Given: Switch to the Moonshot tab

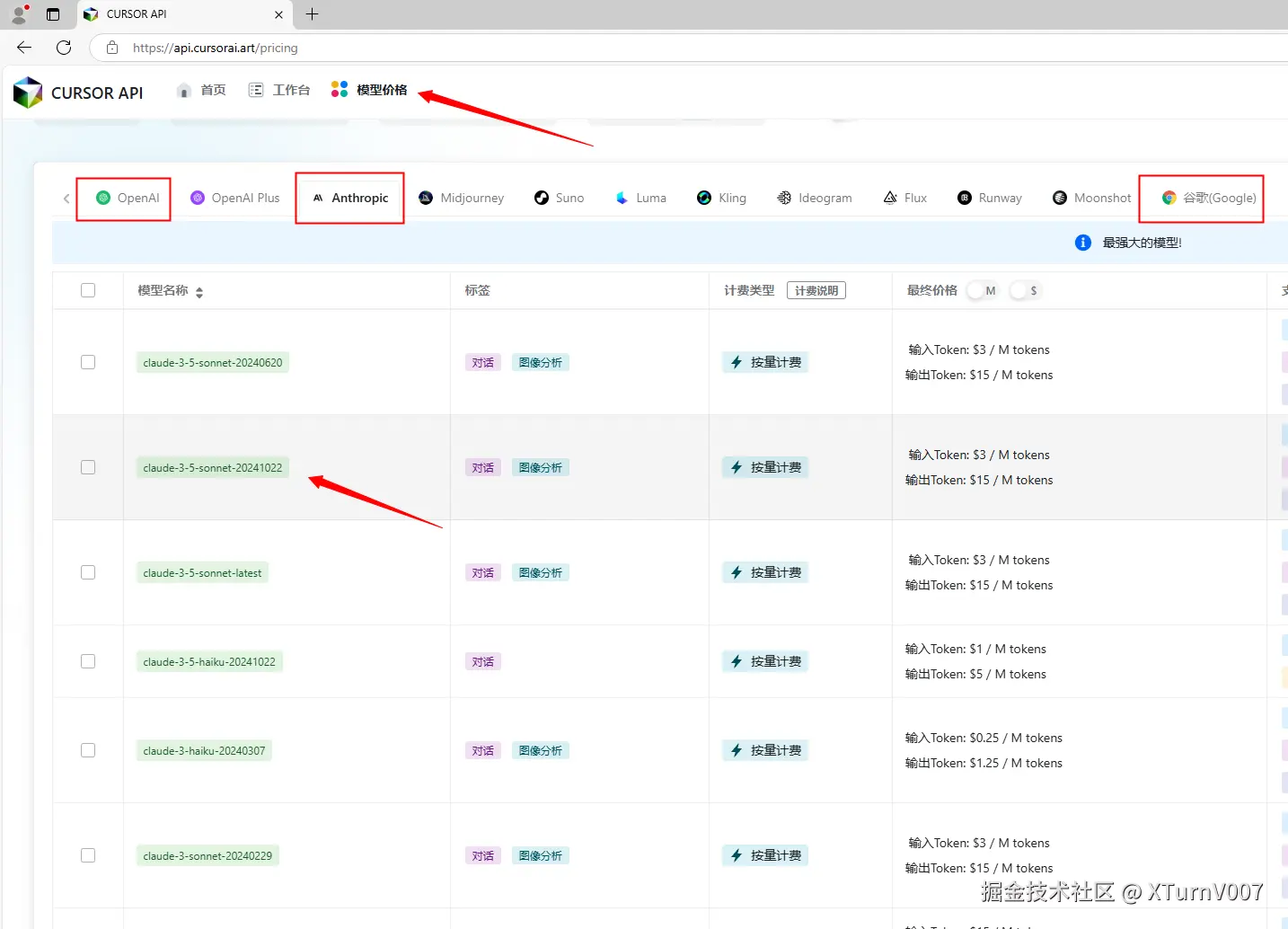Looking at the screenshot, I should [x=1092, y=198].
